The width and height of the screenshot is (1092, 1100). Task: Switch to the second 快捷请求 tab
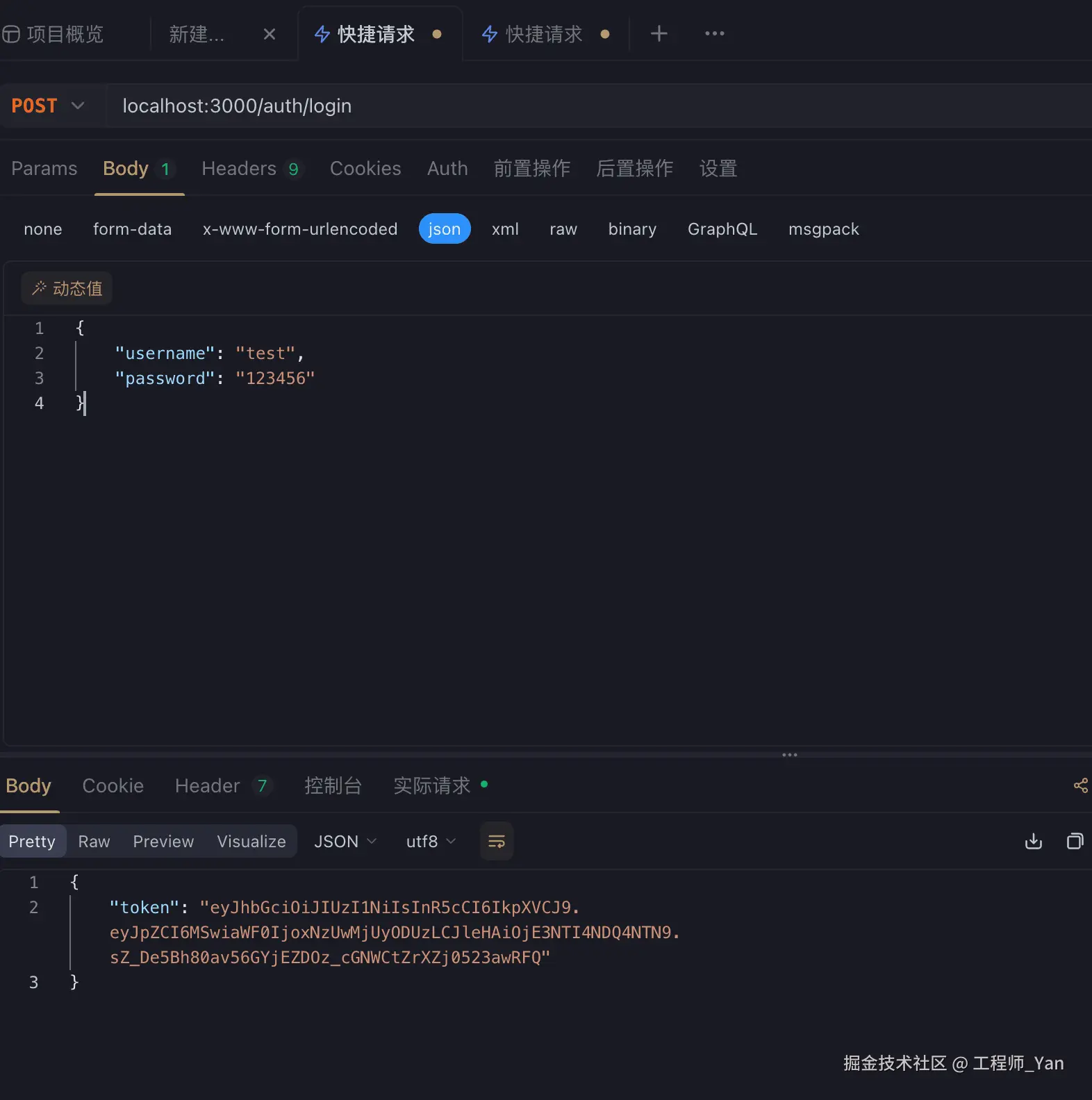click(544, 34)
